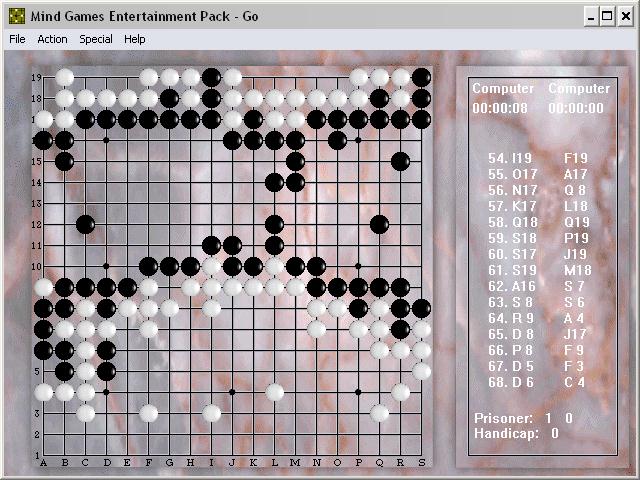
Task: Place a stone on the P10 star point
Action: (358, 266)
